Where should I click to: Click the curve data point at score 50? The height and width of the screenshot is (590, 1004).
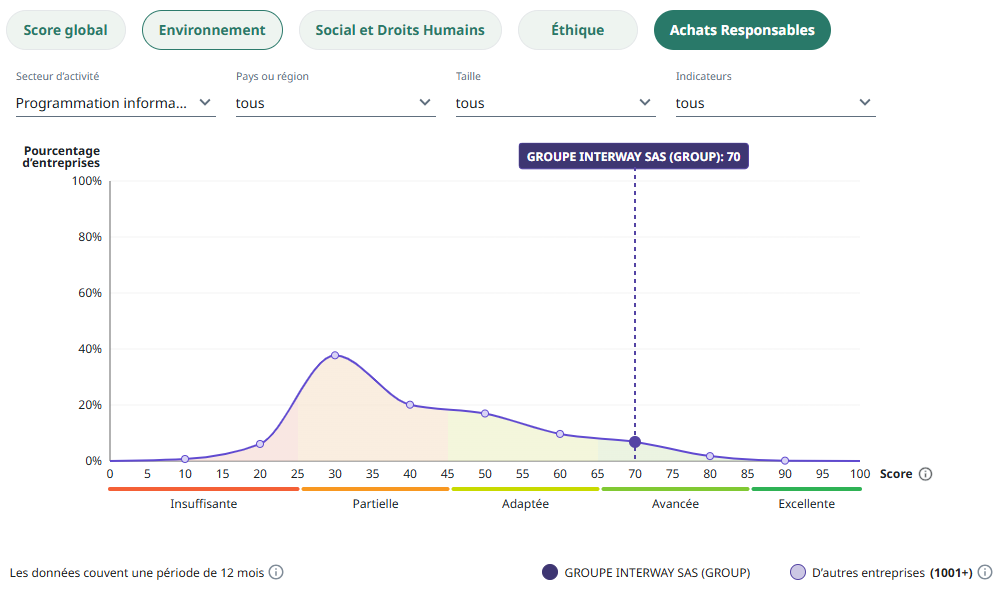(485, 413)
